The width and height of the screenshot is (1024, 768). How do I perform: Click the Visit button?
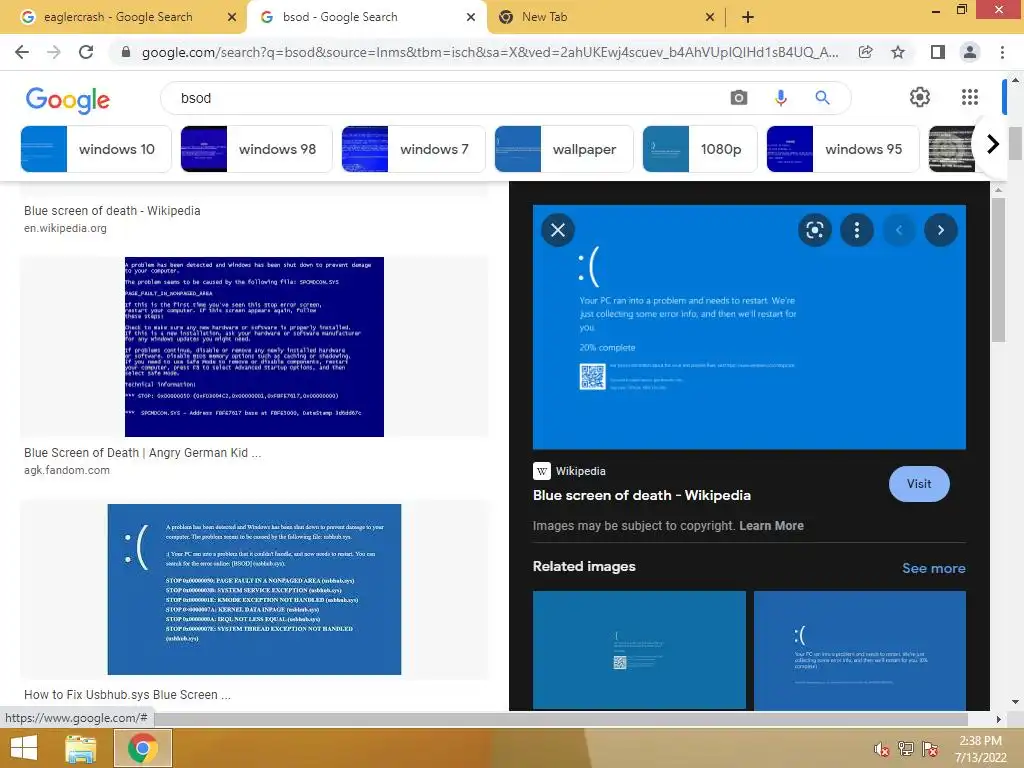[x=919, y=484]
